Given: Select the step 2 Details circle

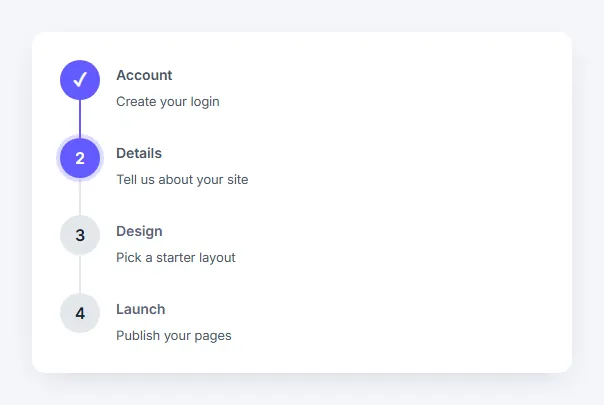Looking at the screenshot, I should (80, 158).
